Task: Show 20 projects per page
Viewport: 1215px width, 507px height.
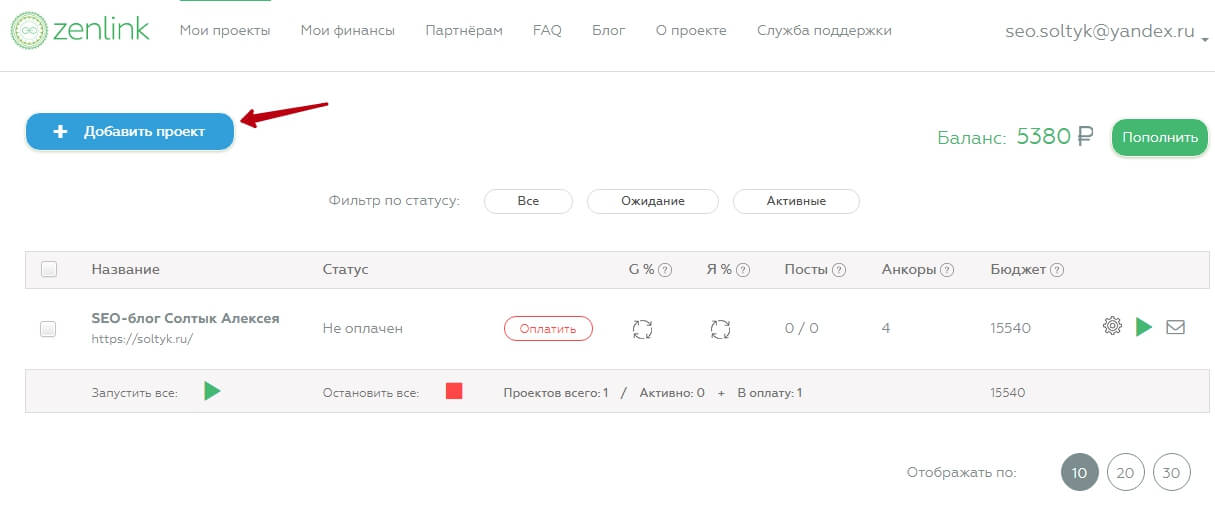Action: coord(1126,473)
